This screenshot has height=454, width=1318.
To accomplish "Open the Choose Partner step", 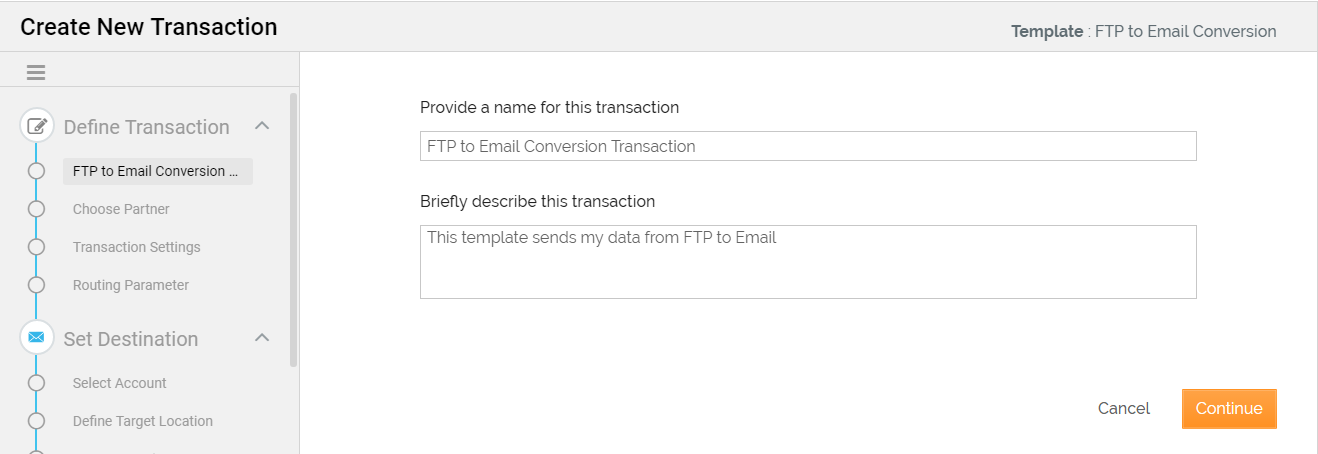I will [121, 209].
